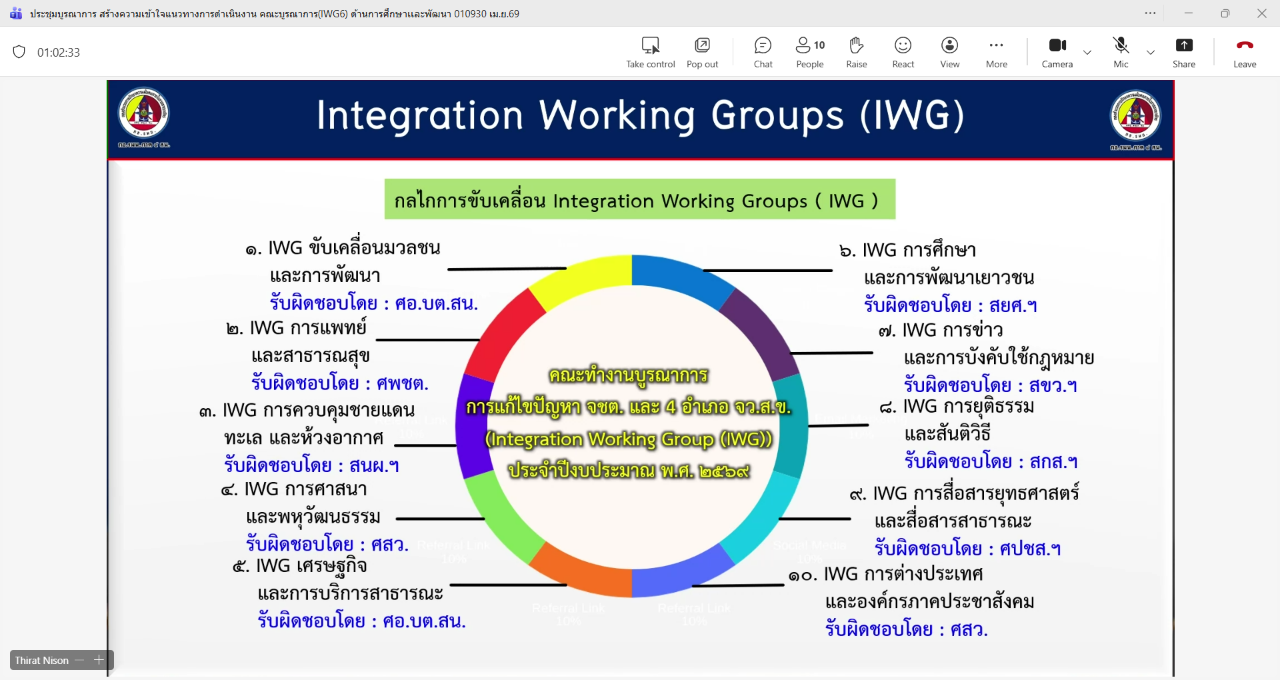
Task: Open the meeting Chat panel
Action: (x=763, y=52)
